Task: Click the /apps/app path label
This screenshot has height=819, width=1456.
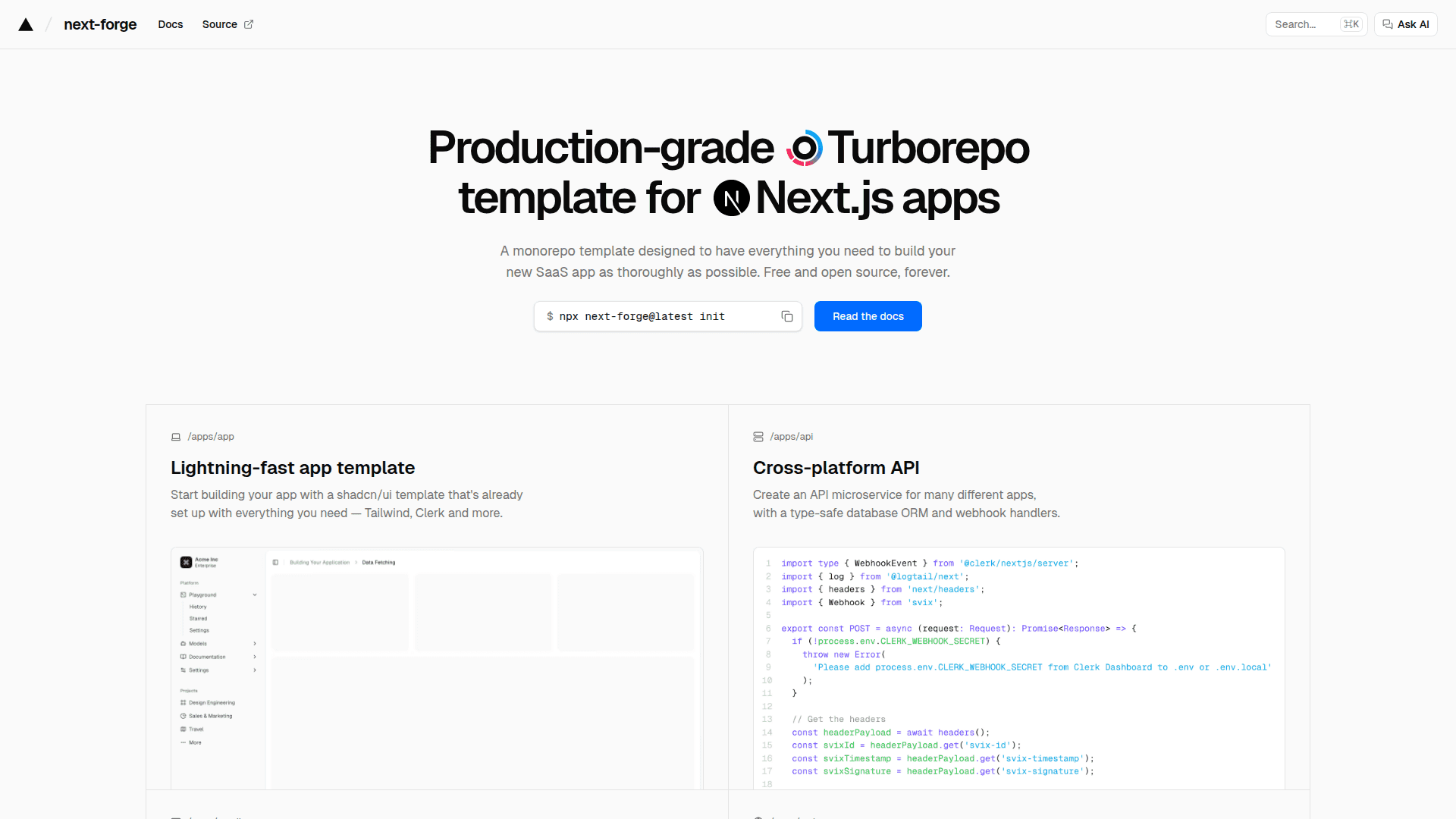Action: pos(211,437)
